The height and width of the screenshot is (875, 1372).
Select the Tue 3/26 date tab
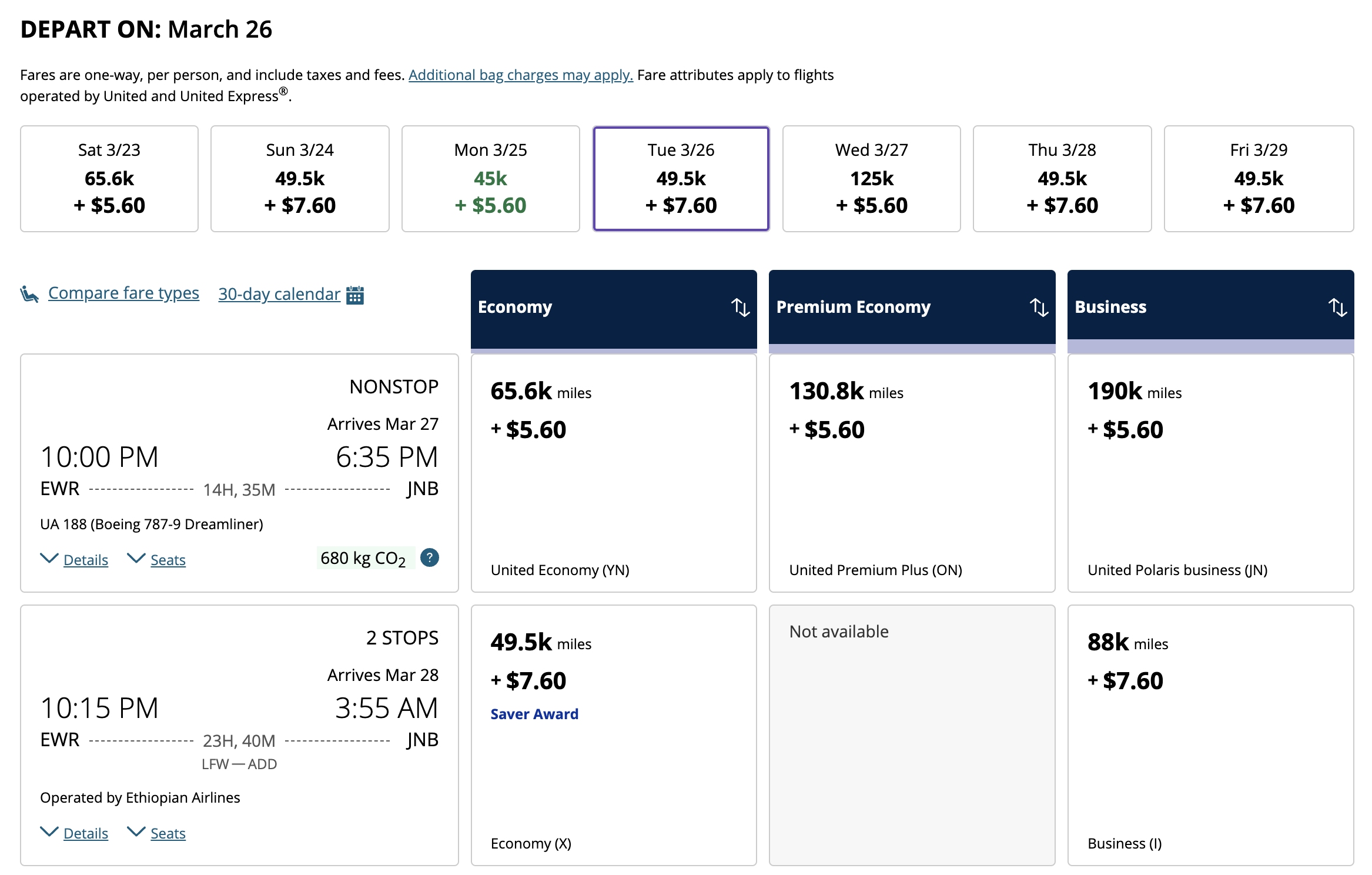[x=681, y=179]
